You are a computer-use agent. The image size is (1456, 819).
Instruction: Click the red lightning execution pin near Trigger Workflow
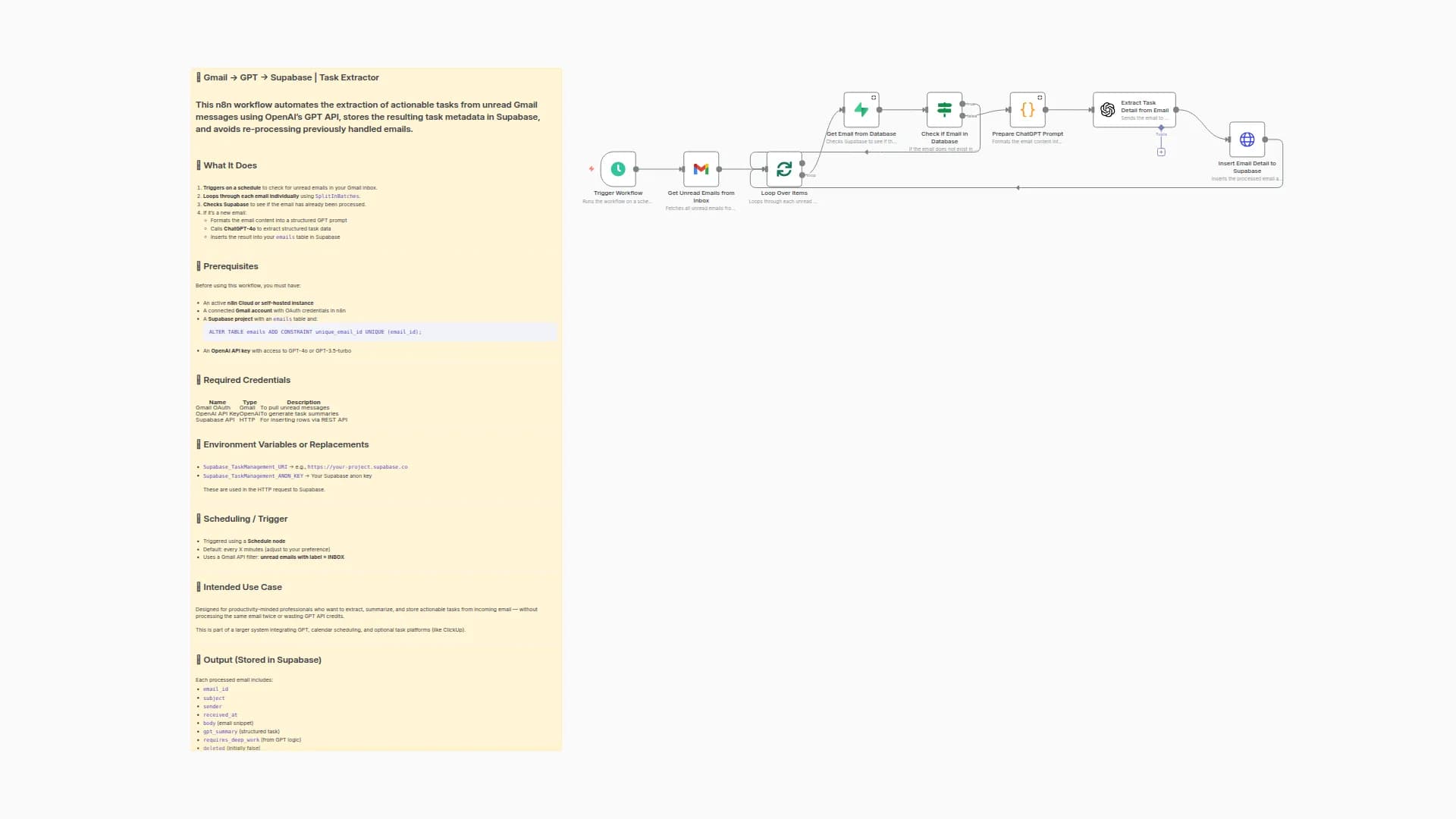591,168
